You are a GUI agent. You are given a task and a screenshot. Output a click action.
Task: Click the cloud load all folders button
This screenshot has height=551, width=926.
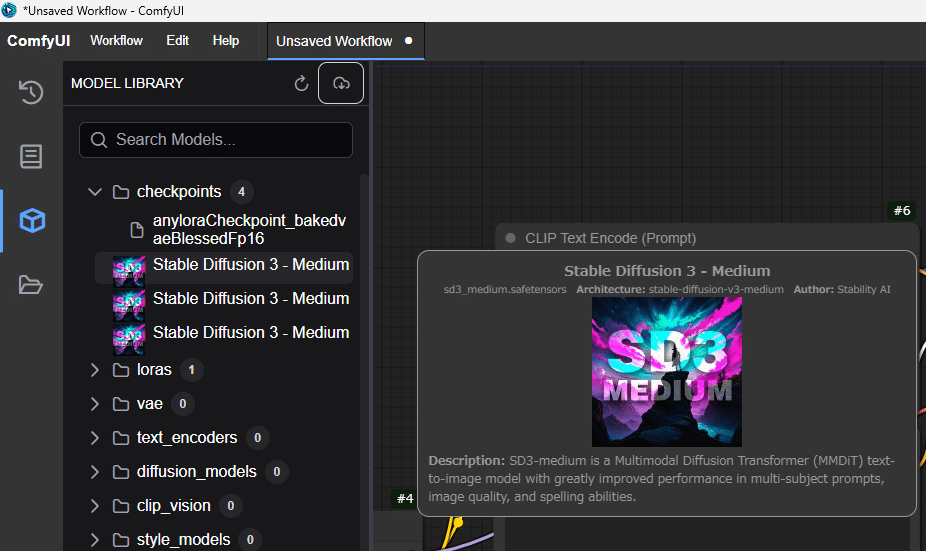tap(341, 83)
